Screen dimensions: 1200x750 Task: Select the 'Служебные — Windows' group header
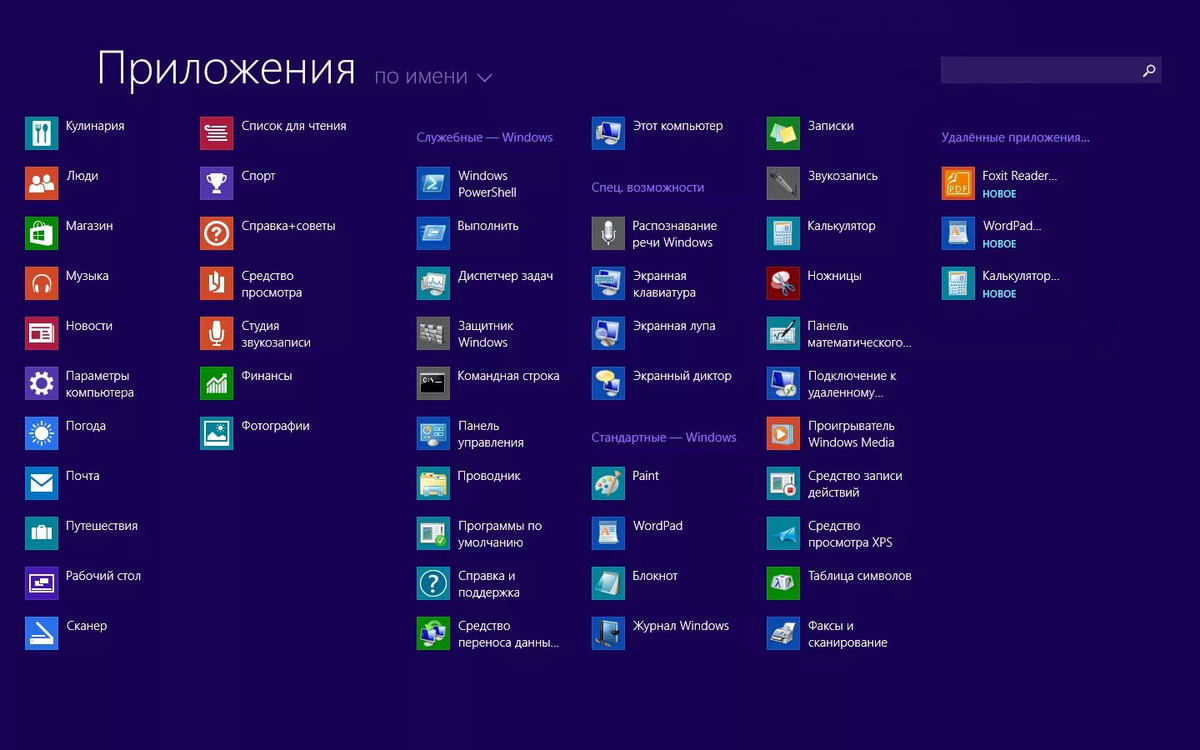click(x=484, y=137)
